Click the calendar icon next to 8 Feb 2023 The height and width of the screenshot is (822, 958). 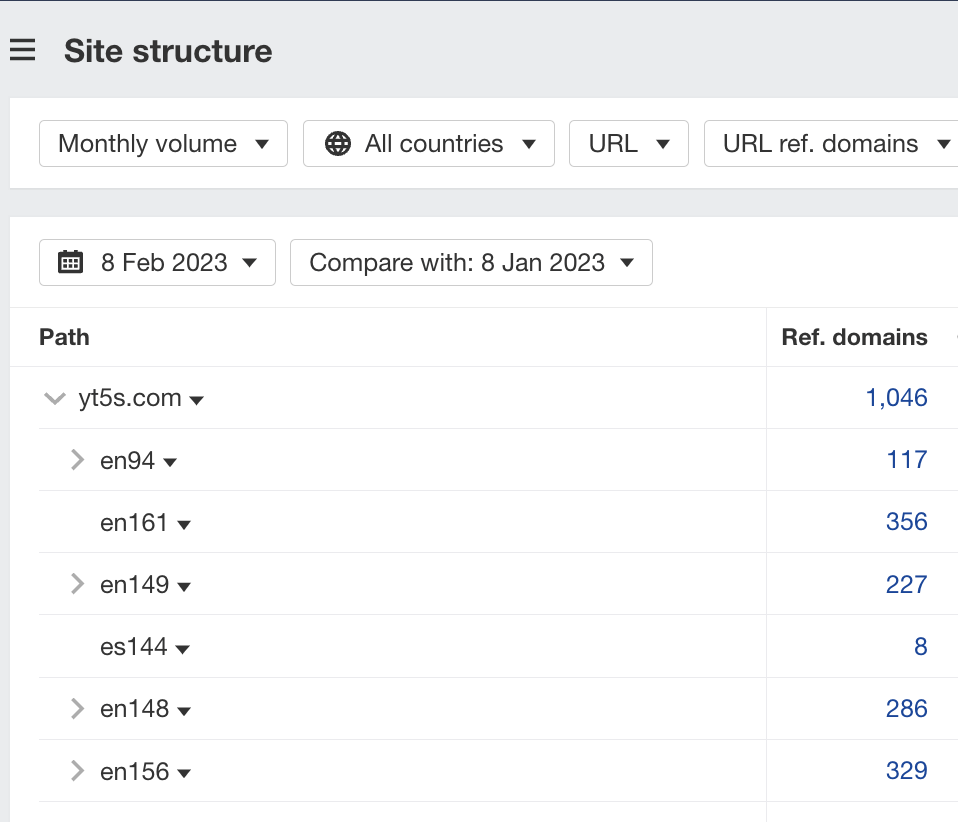(x=68, y=262)
